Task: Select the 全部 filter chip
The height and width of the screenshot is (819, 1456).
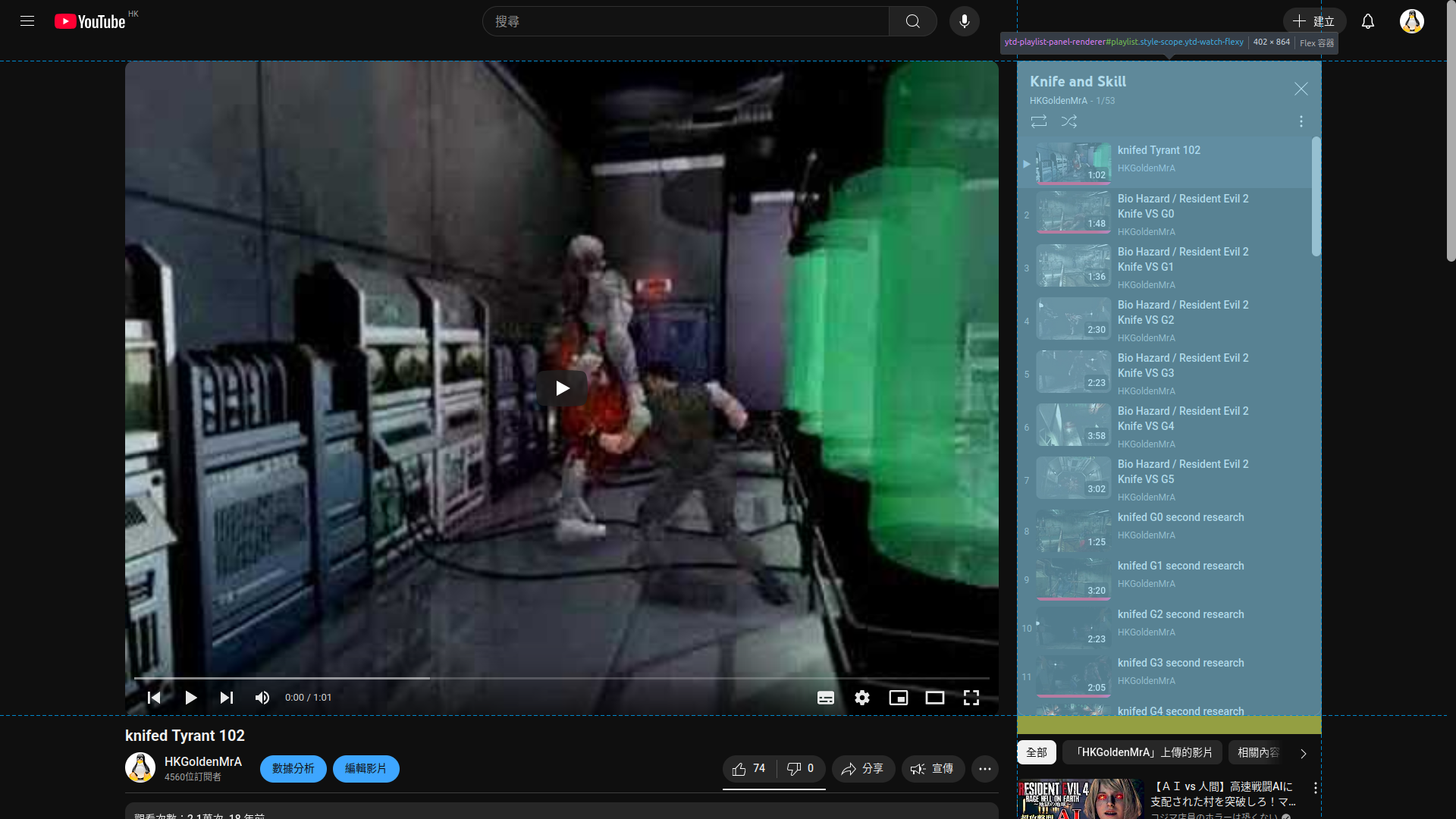Action: [1037, 752]
